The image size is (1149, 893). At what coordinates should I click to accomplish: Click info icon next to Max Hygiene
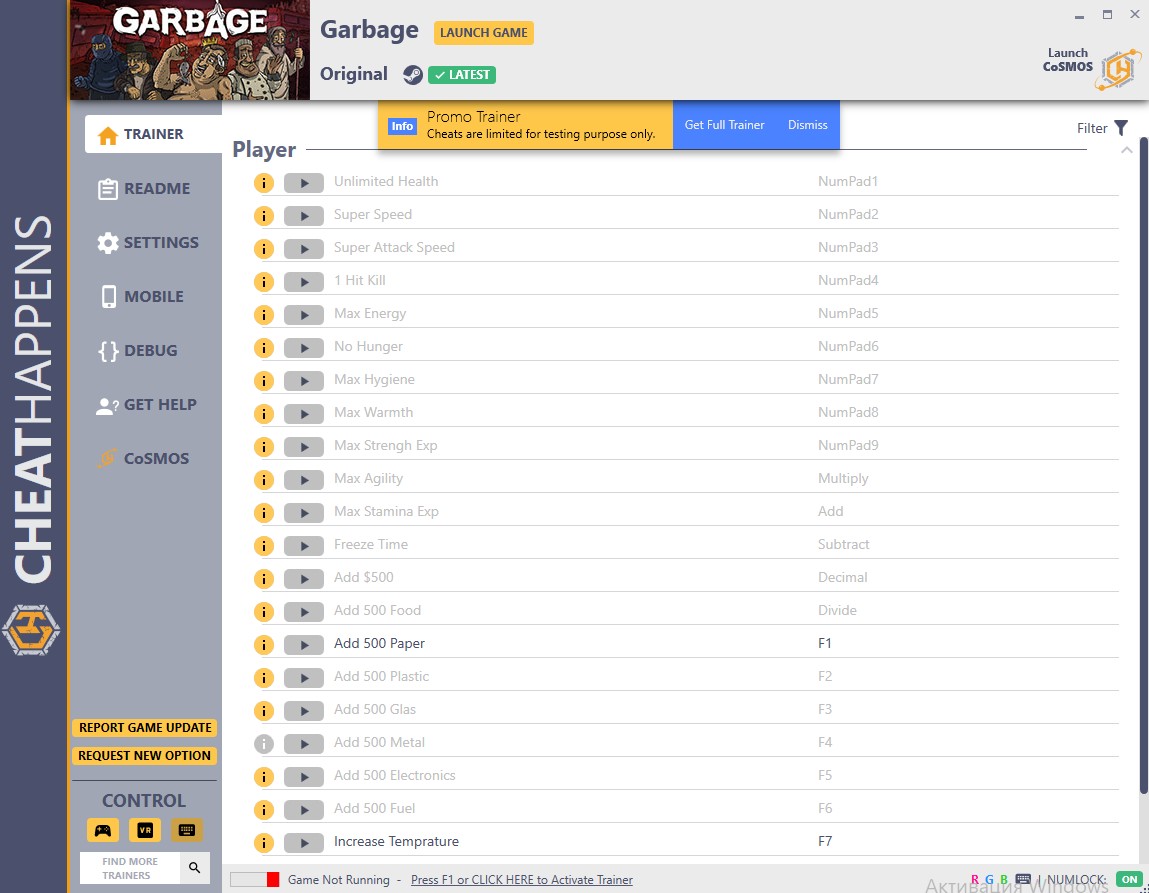[264, 381]
